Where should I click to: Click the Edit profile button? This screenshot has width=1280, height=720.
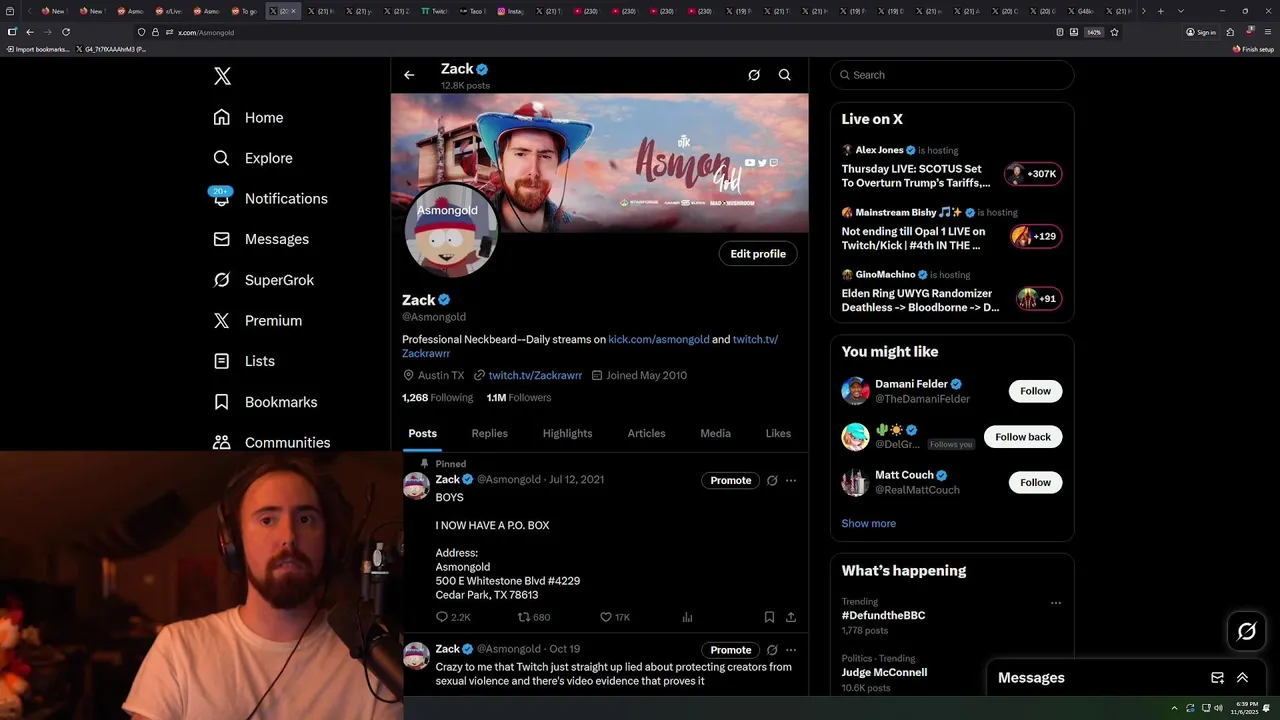click(758, 254)
